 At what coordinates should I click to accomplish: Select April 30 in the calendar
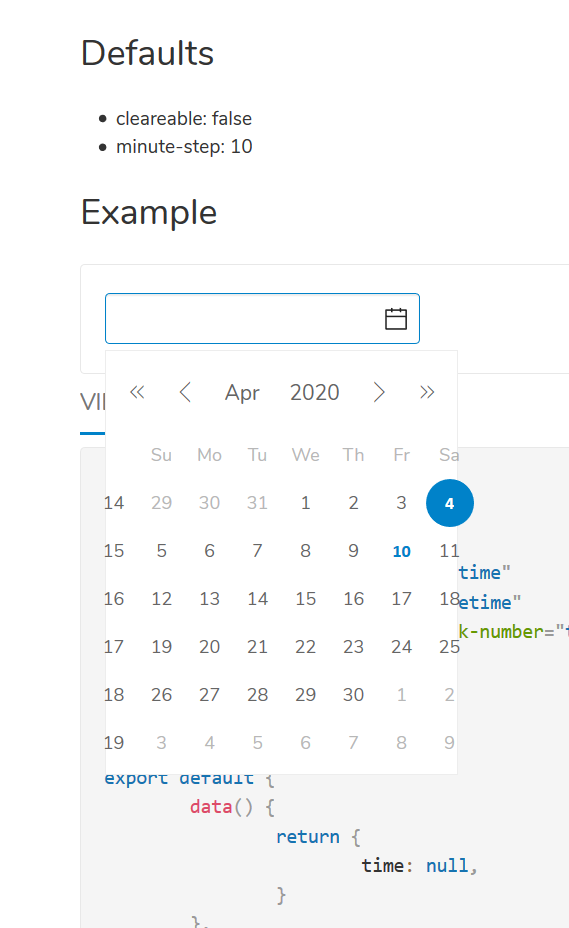click(x=353, y=695)
